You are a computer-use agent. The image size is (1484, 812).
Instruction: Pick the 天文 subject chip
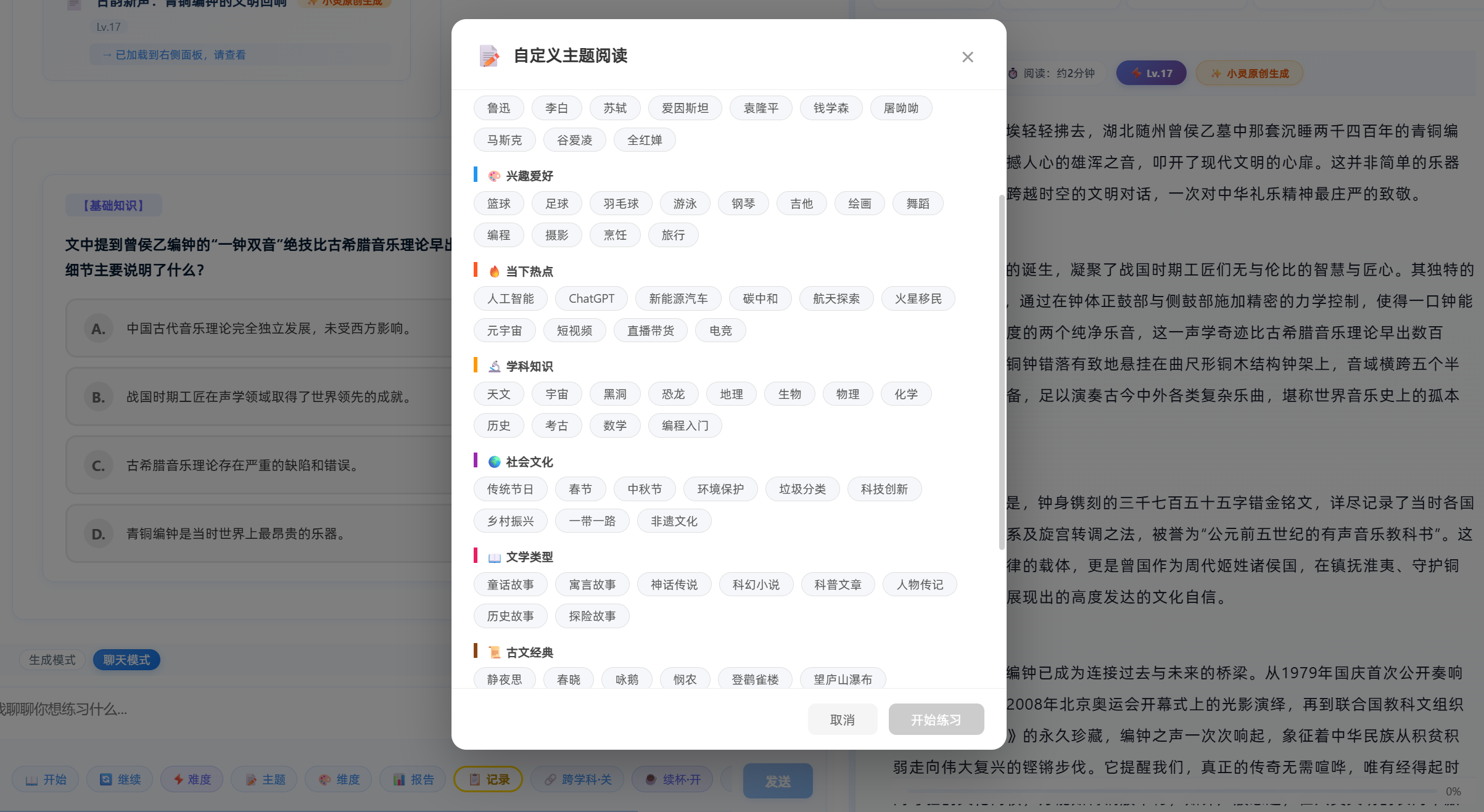click(x=498, y=394)
